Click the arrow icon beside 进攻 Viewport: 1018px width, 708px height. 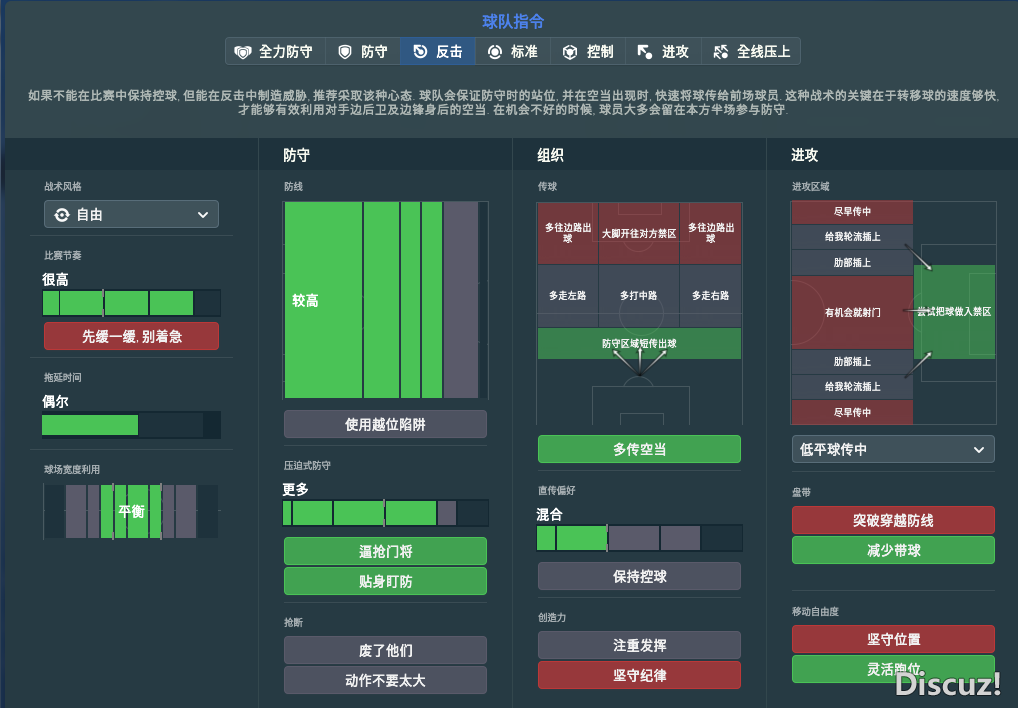(645, 51)
